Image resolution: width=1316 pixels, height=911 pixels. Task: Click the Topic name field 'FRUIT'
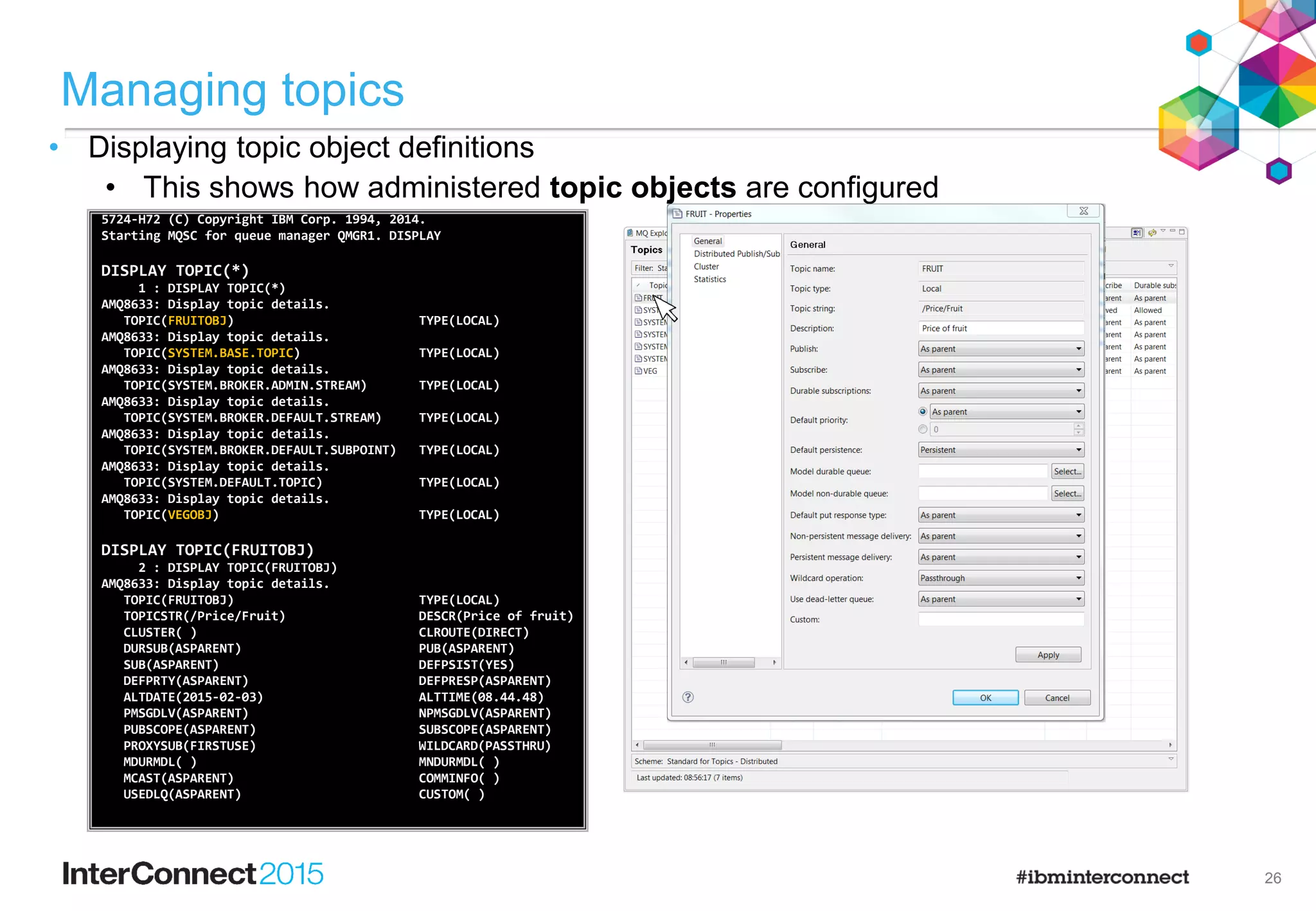click(x=1001, y=269)
